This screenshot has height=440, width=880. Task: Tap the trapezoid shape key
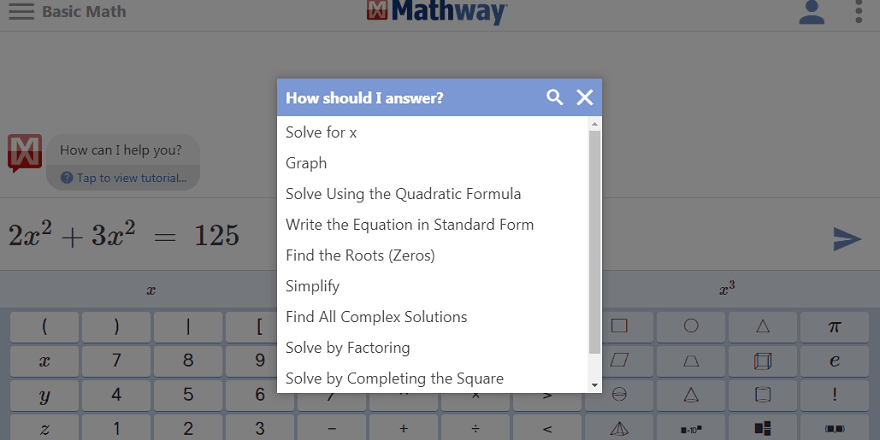coord(691,360)
